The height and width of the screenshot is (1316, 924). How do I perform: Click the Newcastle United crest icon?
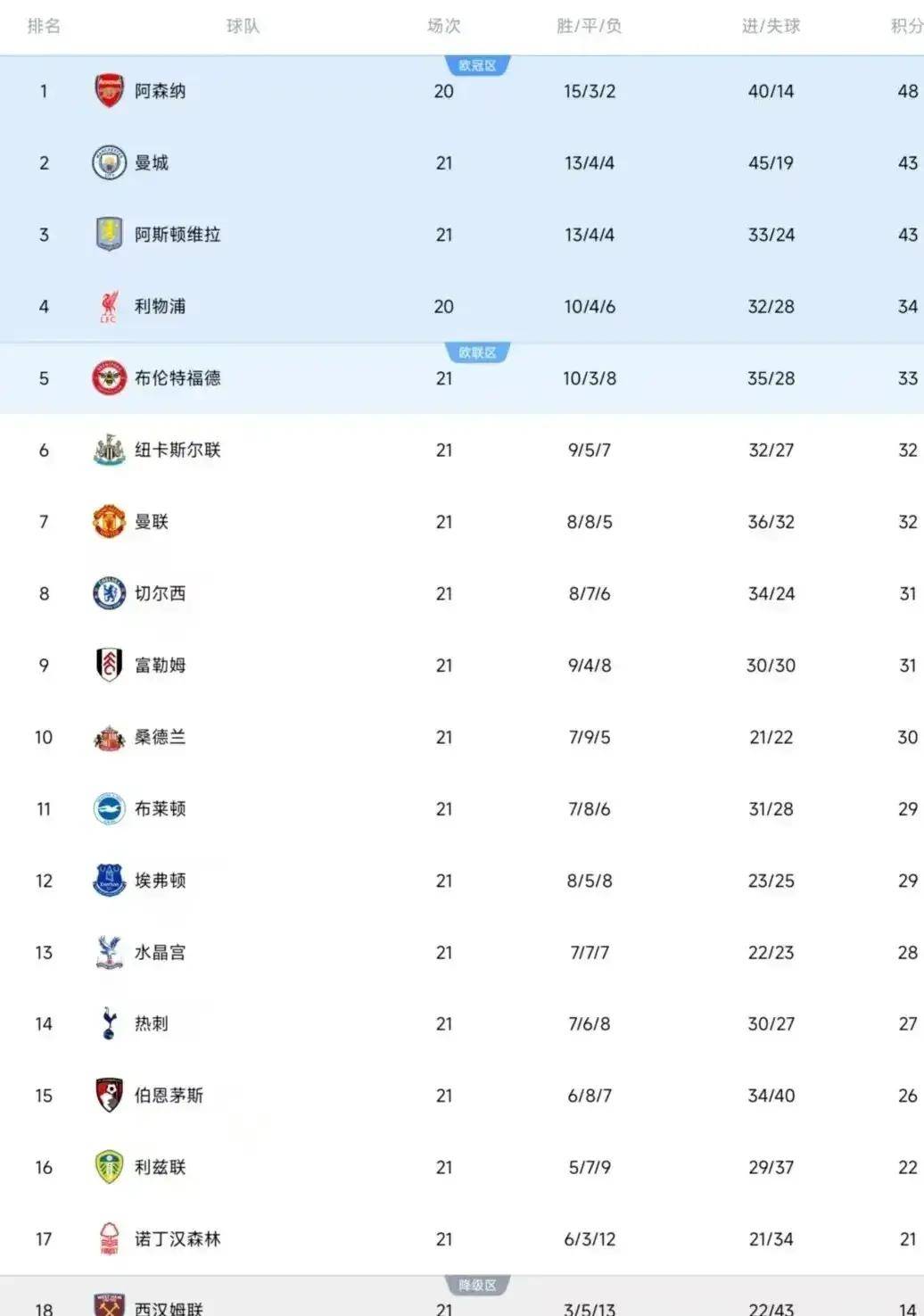(109, 451)
